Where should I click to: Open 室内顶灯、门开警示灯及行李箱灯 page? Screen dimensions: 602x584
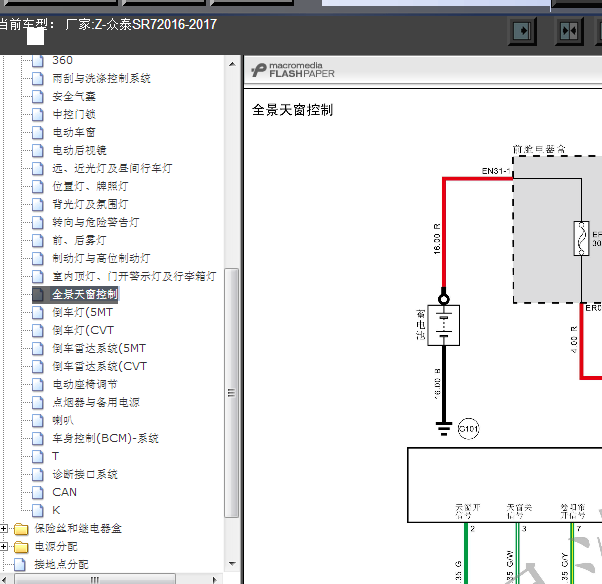pyautogui.click(x=134, y=276)
